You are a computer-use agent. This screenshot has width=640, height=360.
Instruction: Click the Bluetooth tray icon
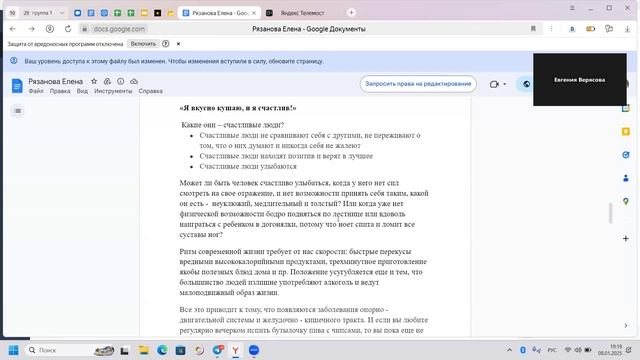(x=523, y=350)
